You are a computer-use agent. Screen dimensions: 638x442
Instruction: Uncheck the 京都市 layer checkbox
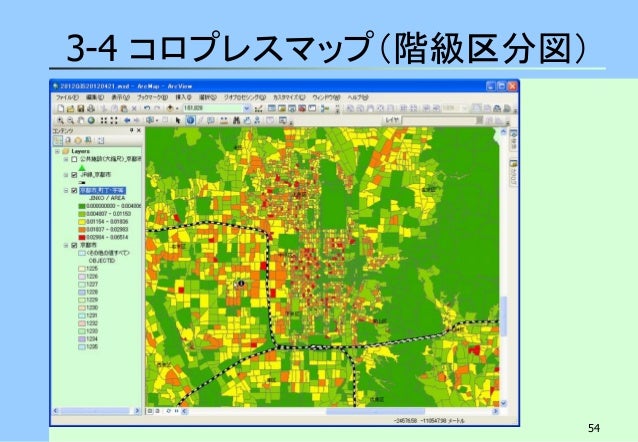pos(74,245)
